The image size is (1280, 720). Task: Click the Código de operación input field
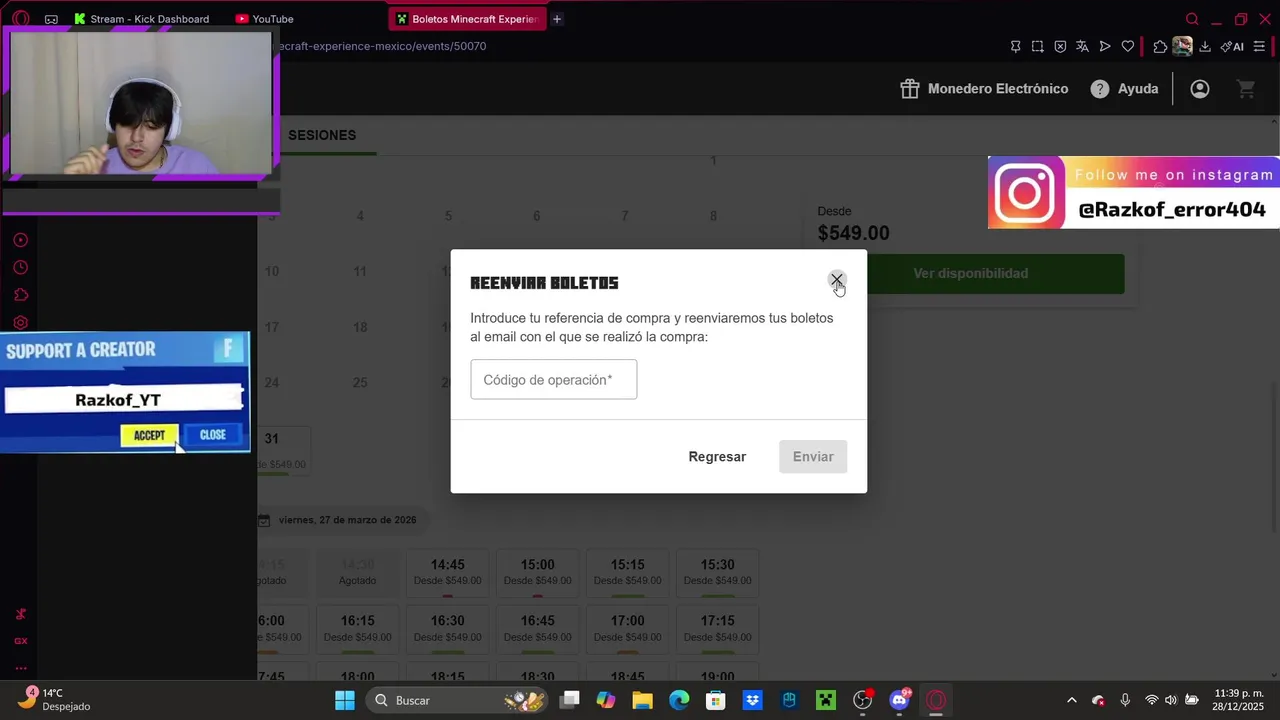tap(553, 380)
